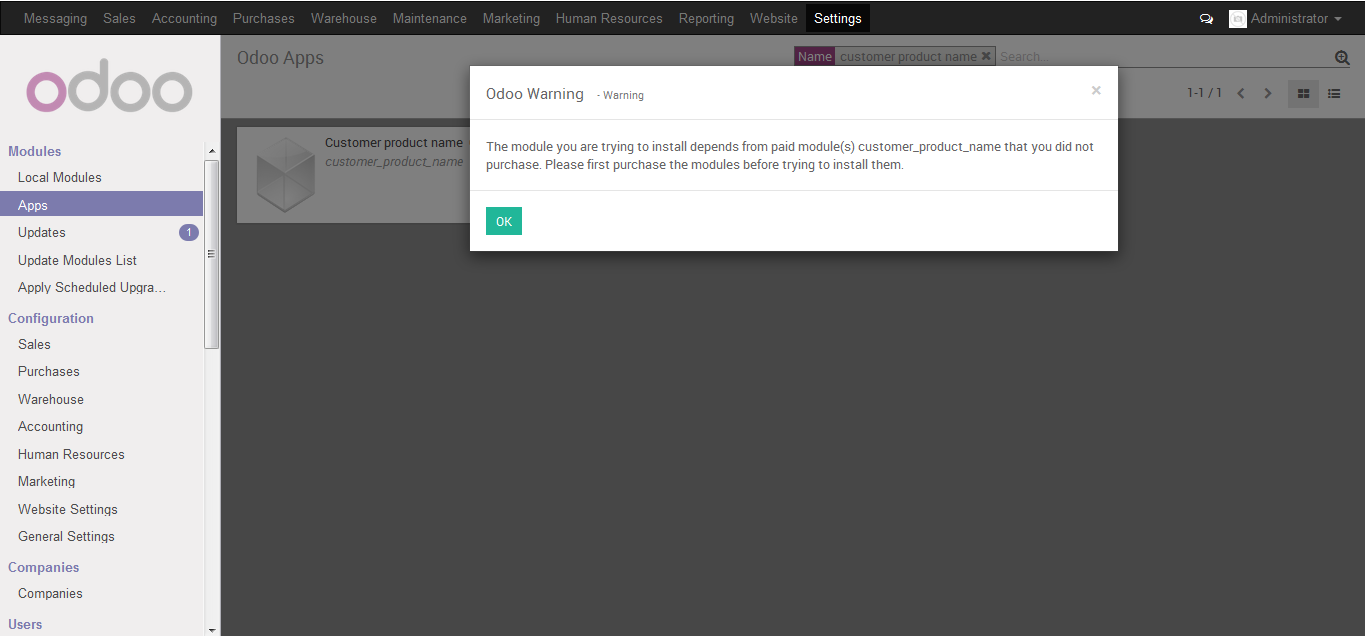Image resolution: width=1365 pixels, height=636 pixels.
Task: Open the Maintenance menu
Action: (430, 18)
